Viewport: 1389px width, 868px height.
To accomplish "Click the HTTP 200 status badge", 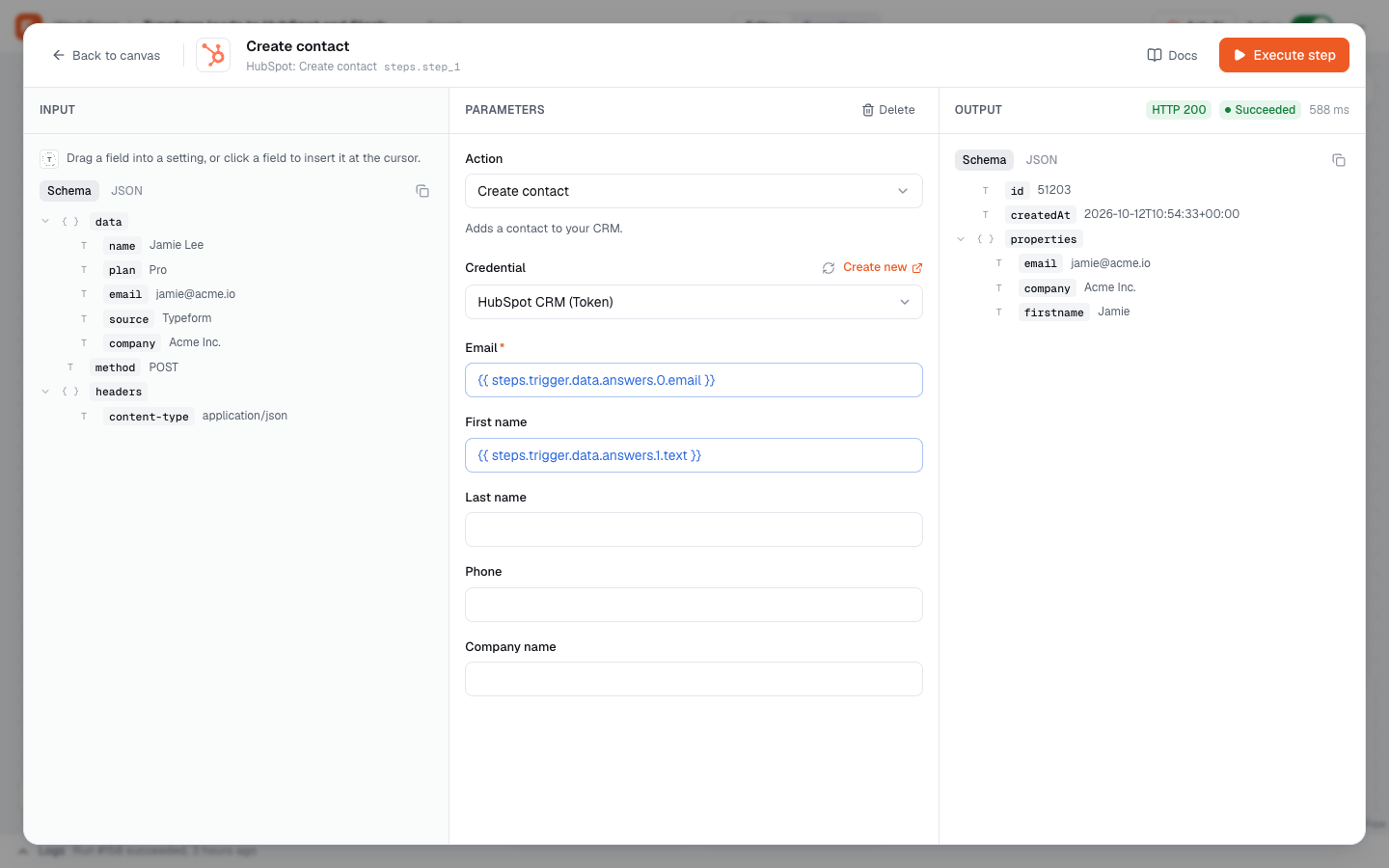I will click(x=1179, y=110).
